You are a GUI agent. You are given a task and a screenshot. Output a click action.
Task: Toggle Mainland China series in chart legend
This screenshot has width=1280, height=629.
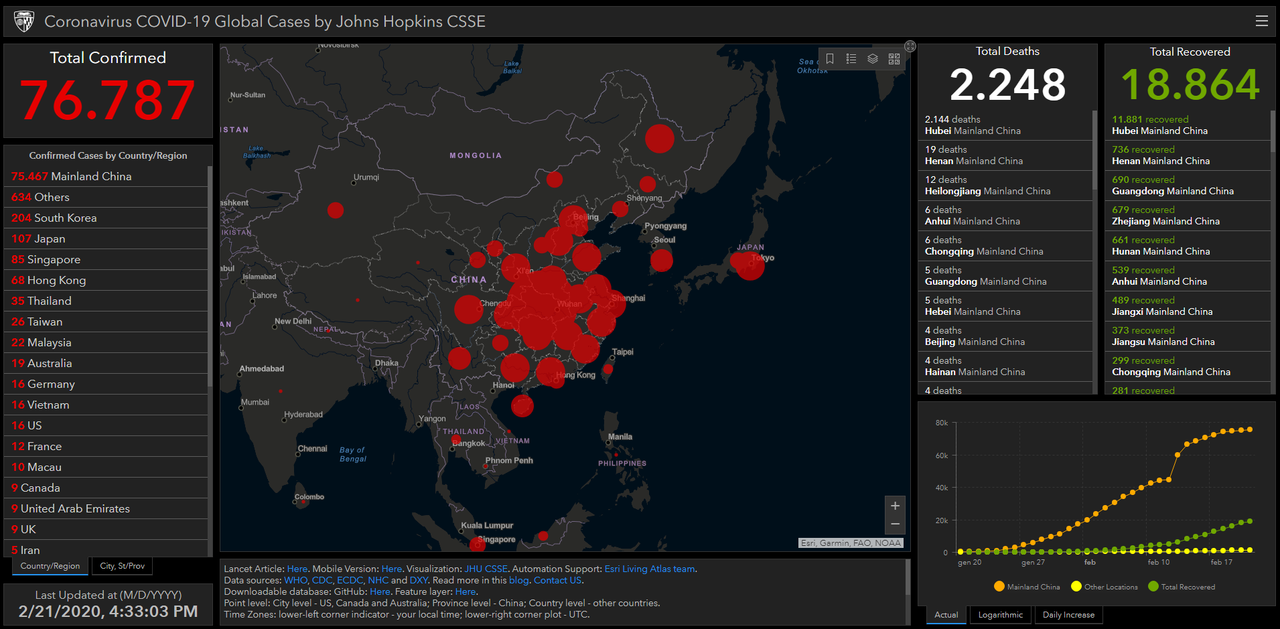[x=1027, y=587]
